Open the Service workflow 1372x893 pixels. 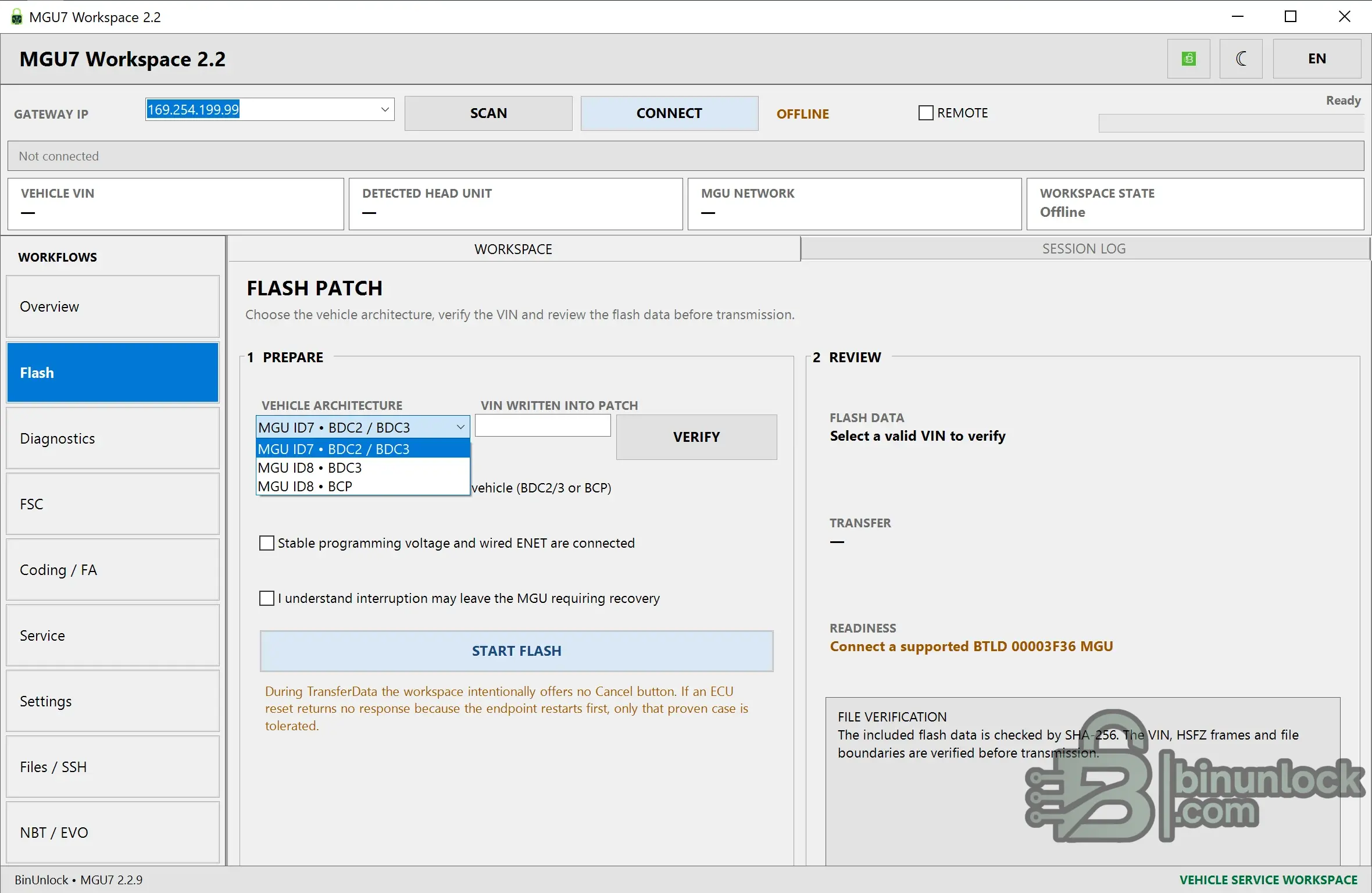click(x=113, y=635)
